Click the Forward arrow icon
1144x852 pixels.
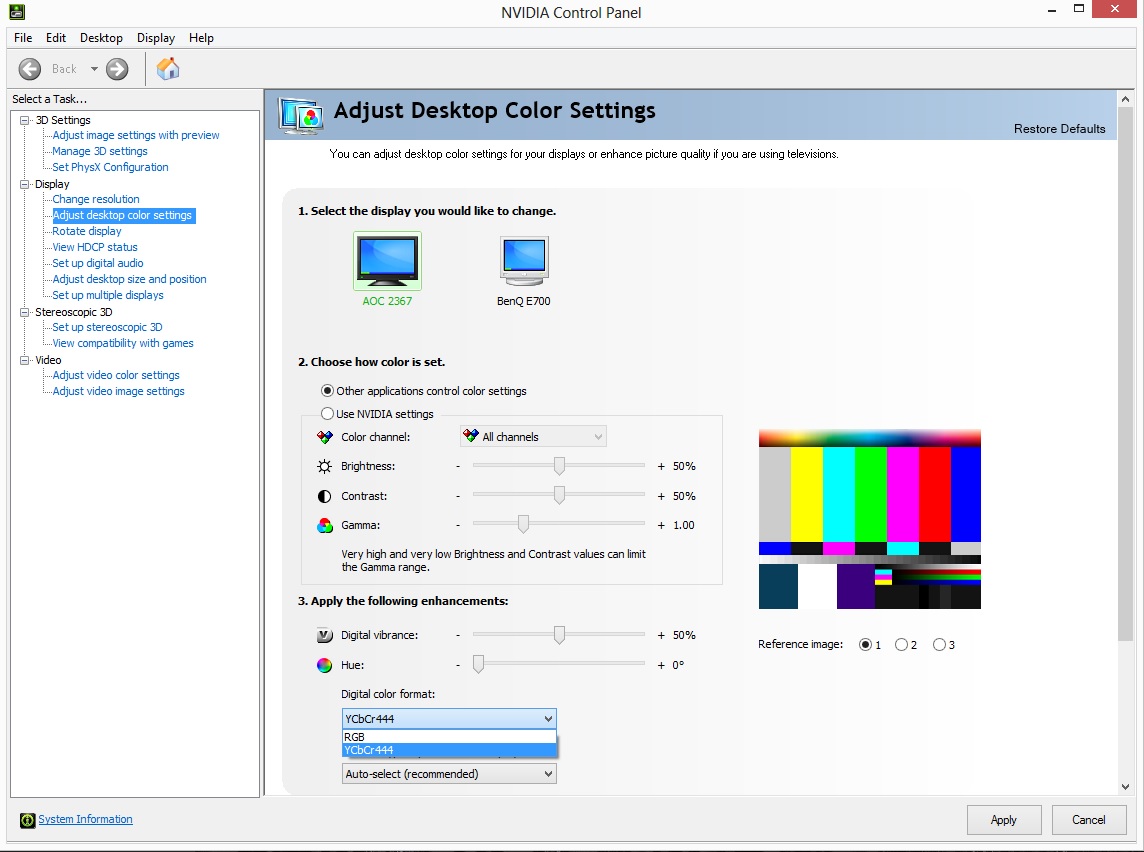click(117, 69)
